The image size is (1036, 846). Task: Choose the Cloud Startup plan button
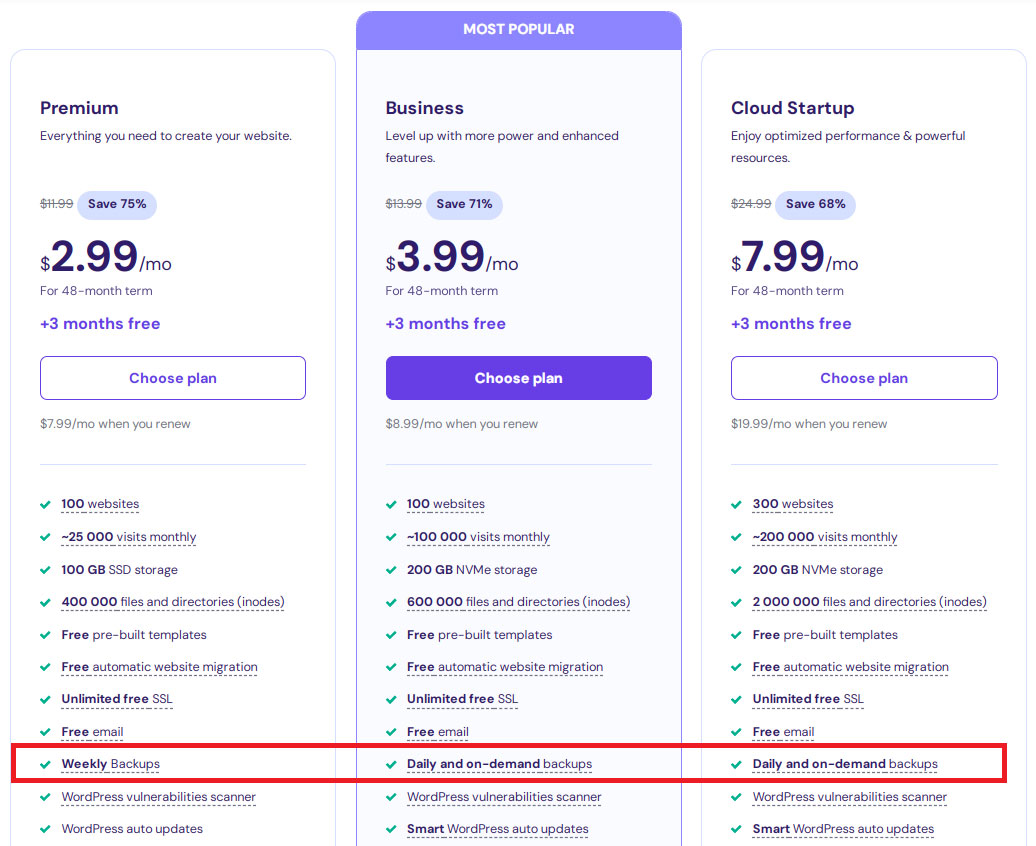click(864, 378)
